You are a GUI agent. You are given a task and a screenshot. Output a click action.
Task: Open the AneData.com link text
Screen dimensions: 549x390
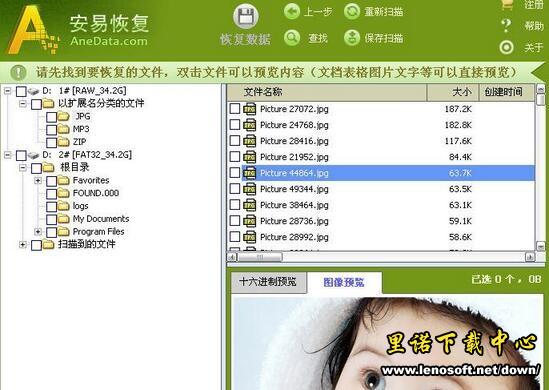click(109, 41)
